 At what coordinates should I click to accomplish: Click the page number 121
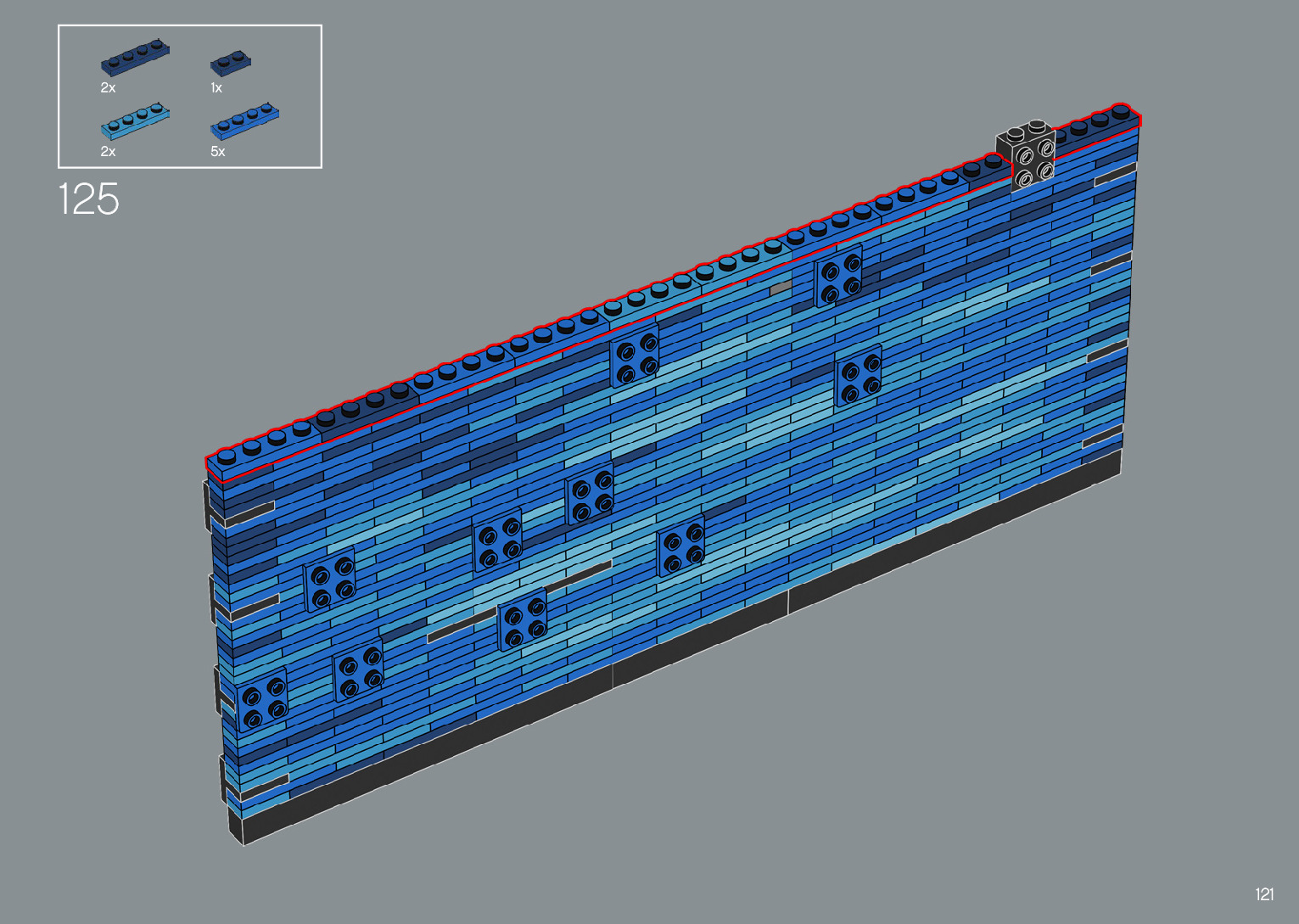[1263, 893]
